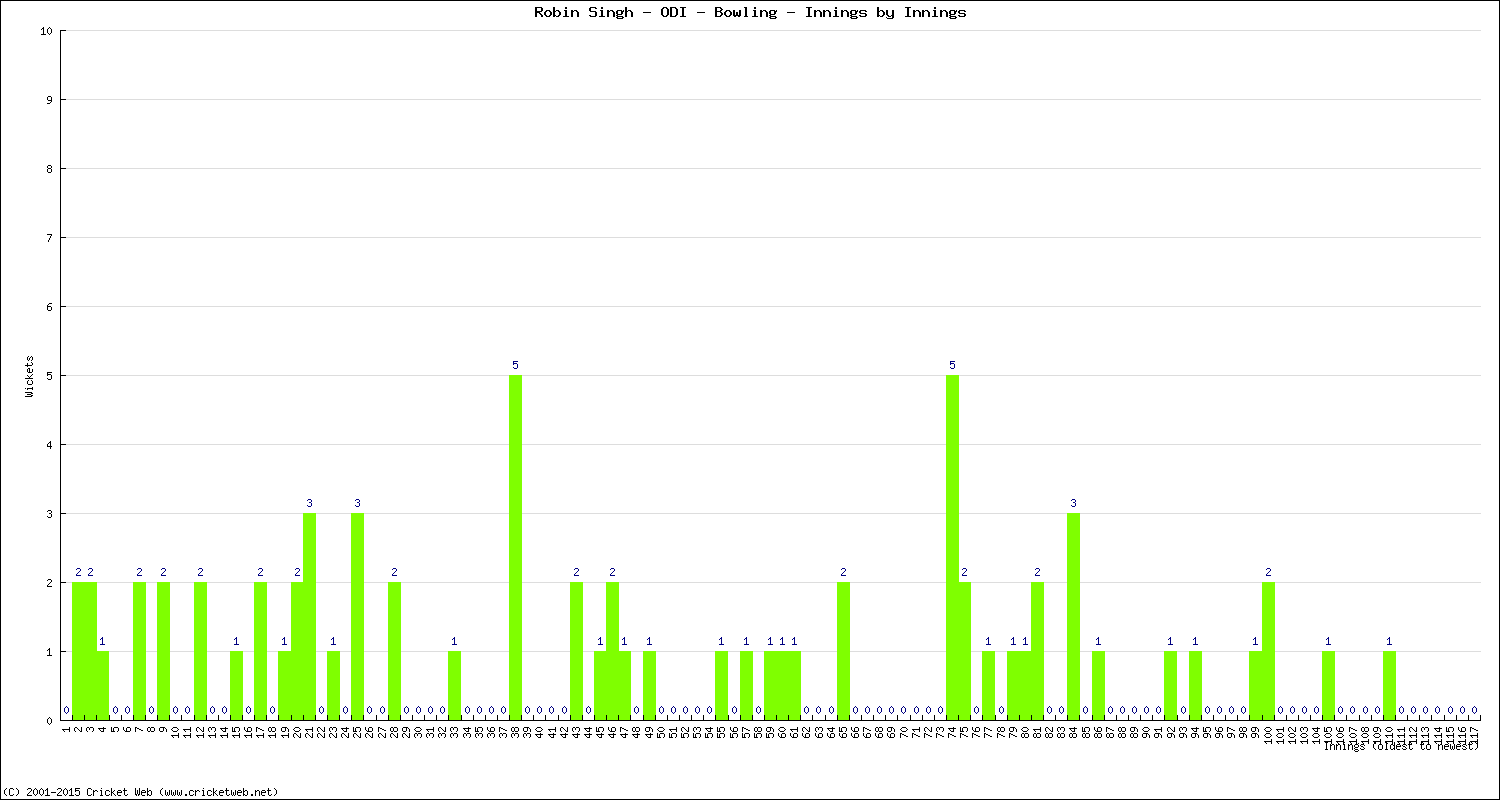Click the 3-wicket bar at innings 84

click(1073, 617)
